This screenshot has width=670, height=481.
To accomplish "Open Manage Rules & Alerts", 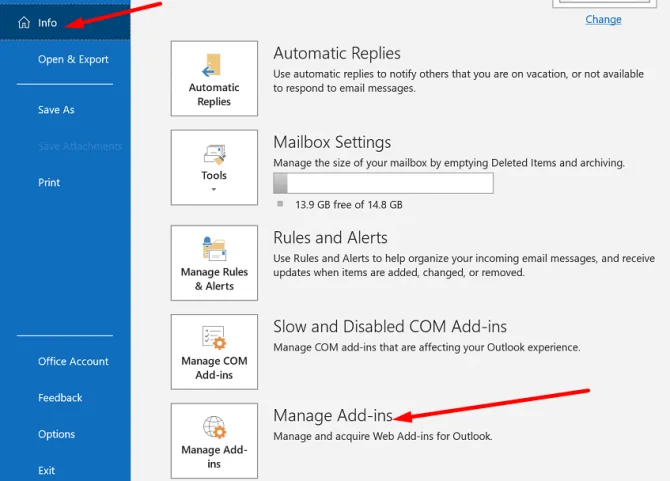I will coord(214,263).
